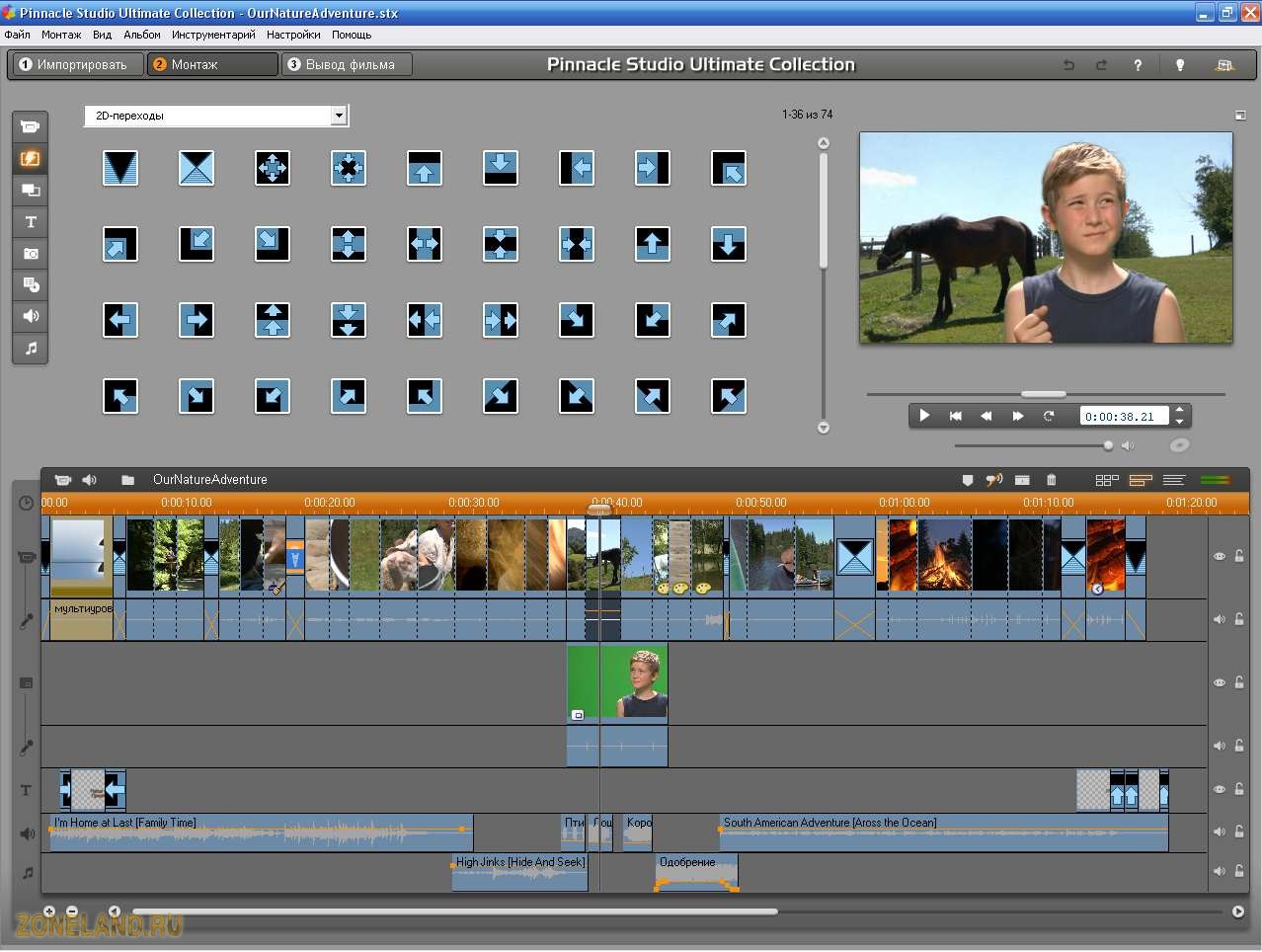
Task: Lock the music track
Action: (x=1239, y=871)
